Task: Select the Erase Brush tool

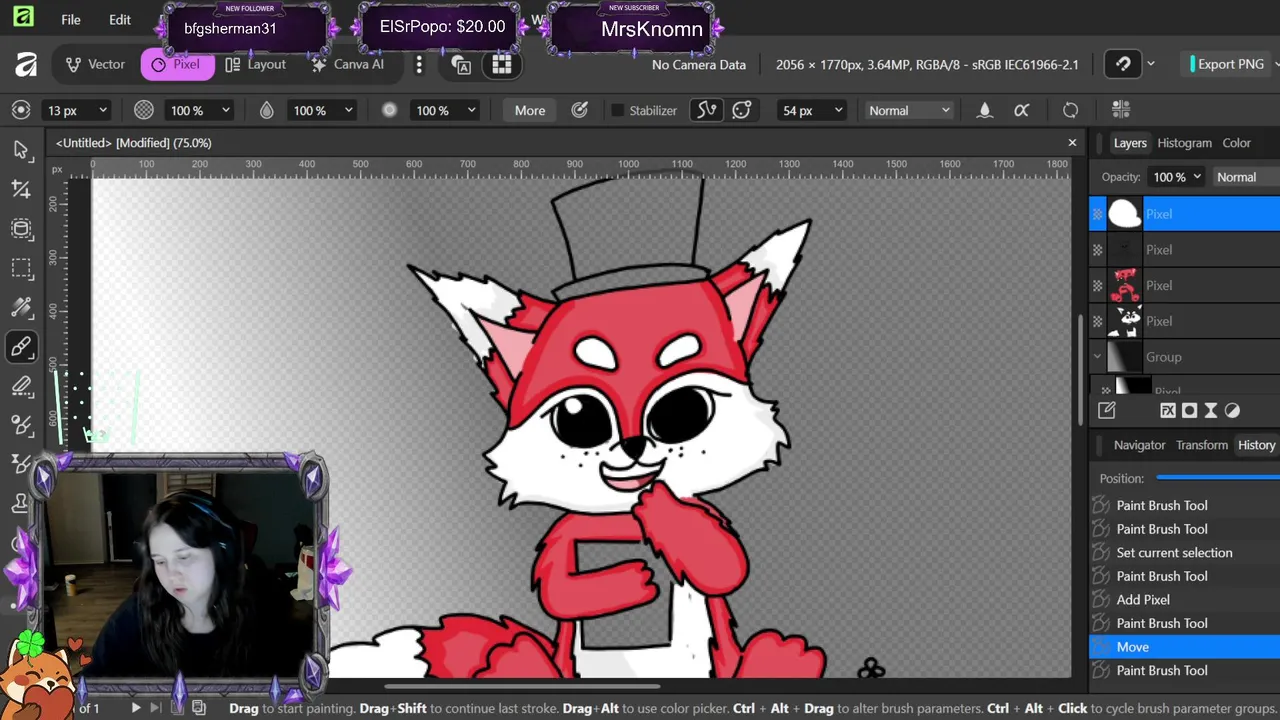Action: (21, 386)
